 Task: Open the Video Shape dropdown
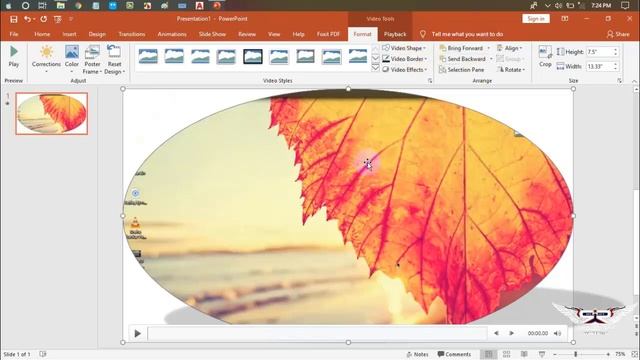point(404,48)
